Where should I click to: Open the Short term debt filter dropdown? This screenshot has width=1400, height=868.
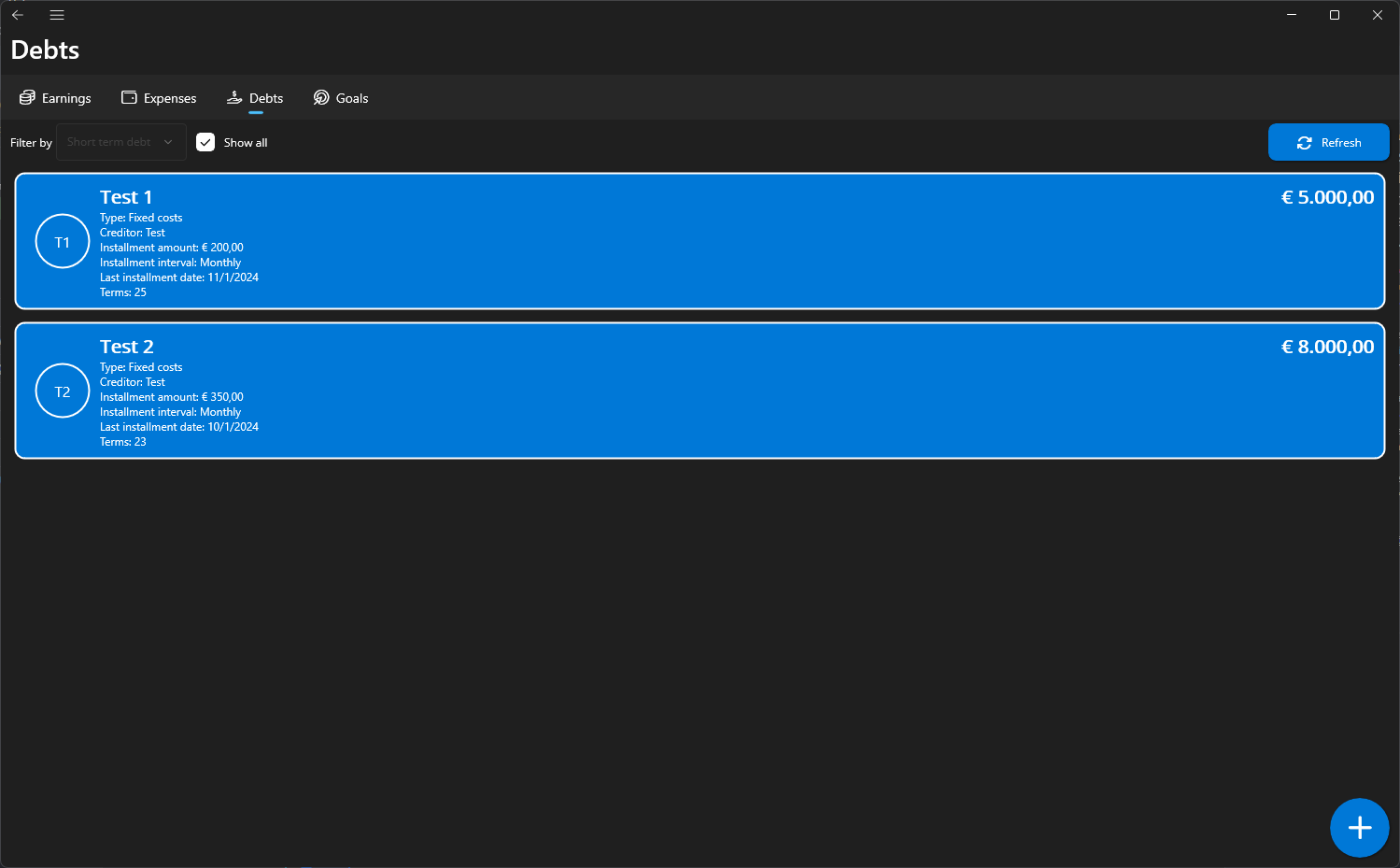click(x=121, y=142)
